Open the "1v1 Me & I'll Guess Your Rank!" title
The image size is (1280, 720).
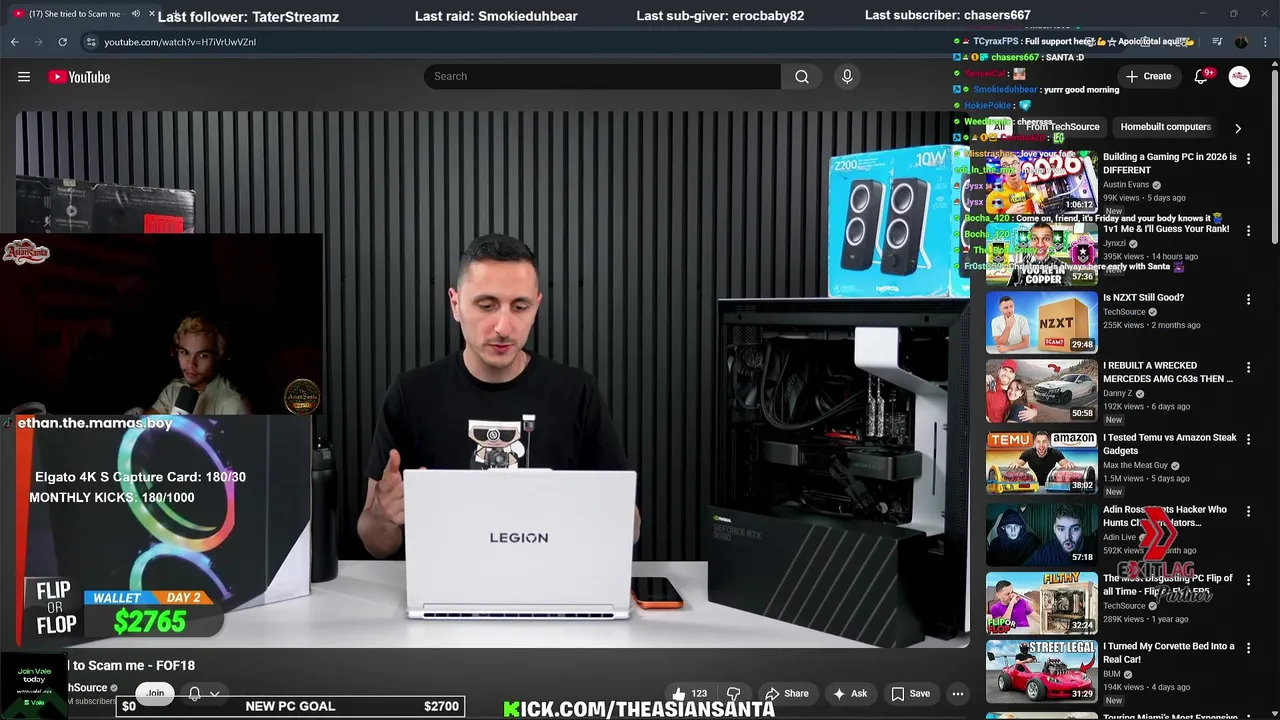point(1166,229)
